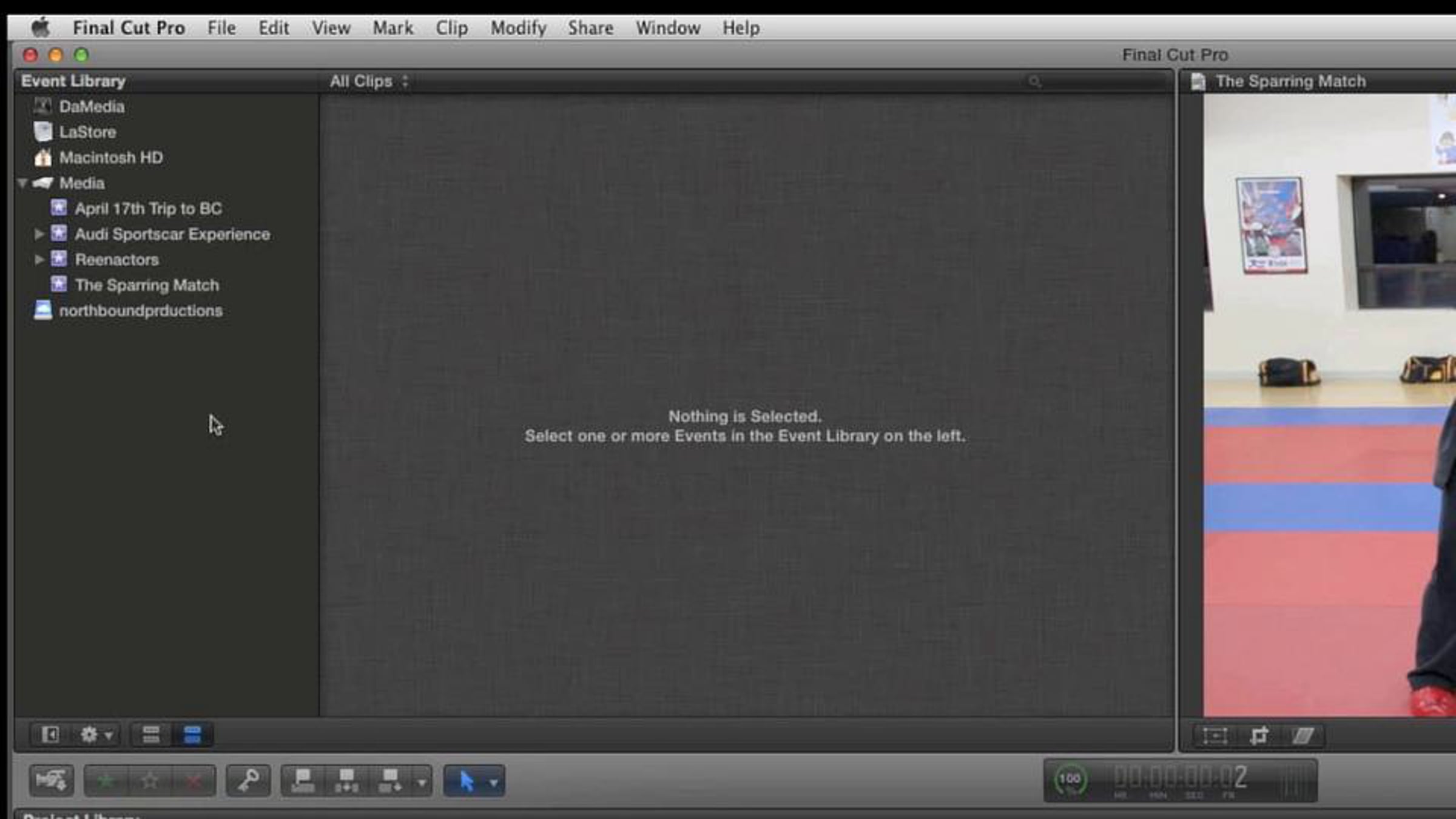
Task: Click the LaStore drive icon
Action: [42, 132]
